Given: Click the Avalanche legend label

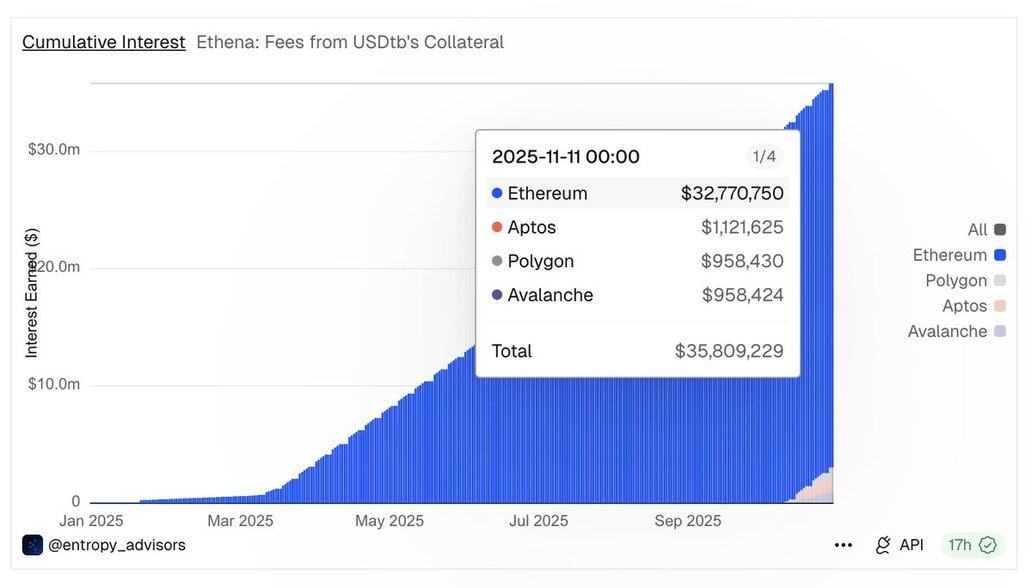Looking at the screenshot, I should pos(947,332).
